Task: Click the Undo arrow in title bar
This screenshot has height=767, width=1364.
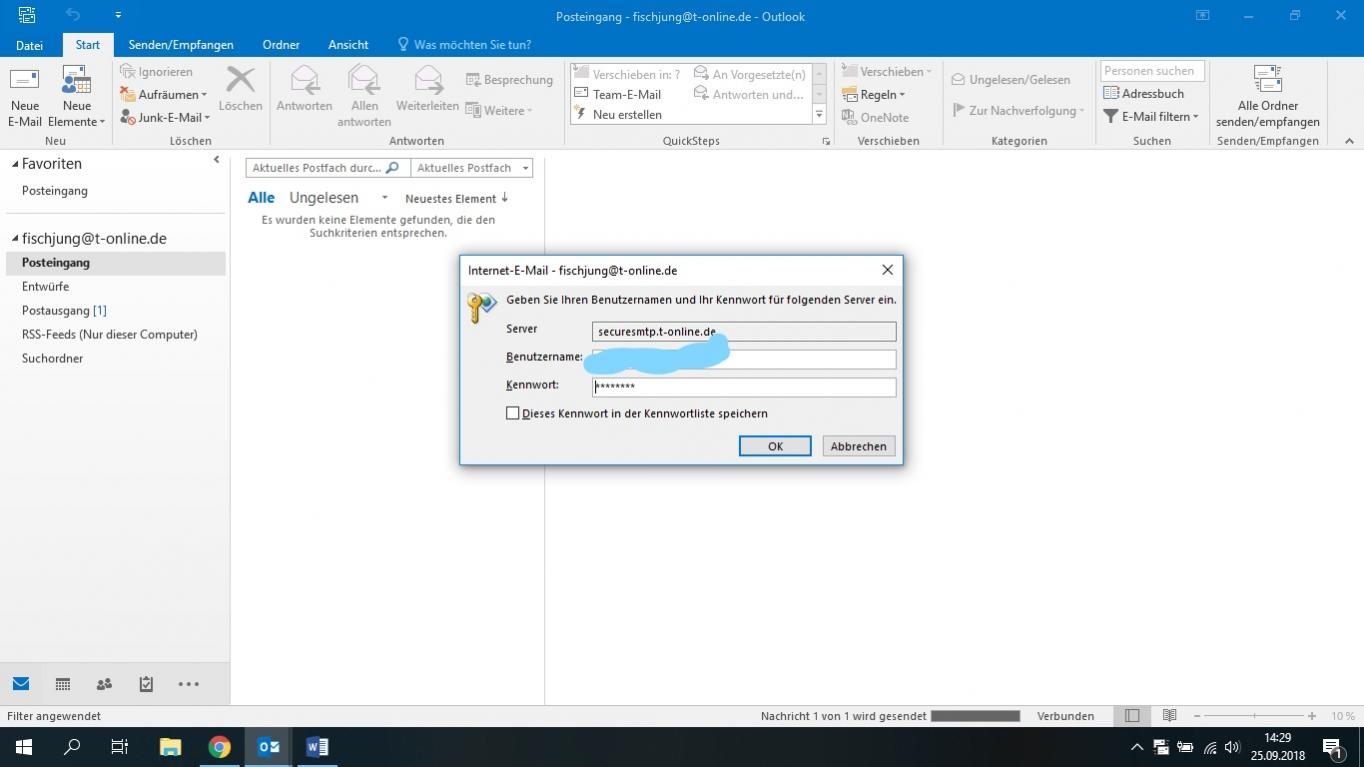Action: tap(73, 15)
